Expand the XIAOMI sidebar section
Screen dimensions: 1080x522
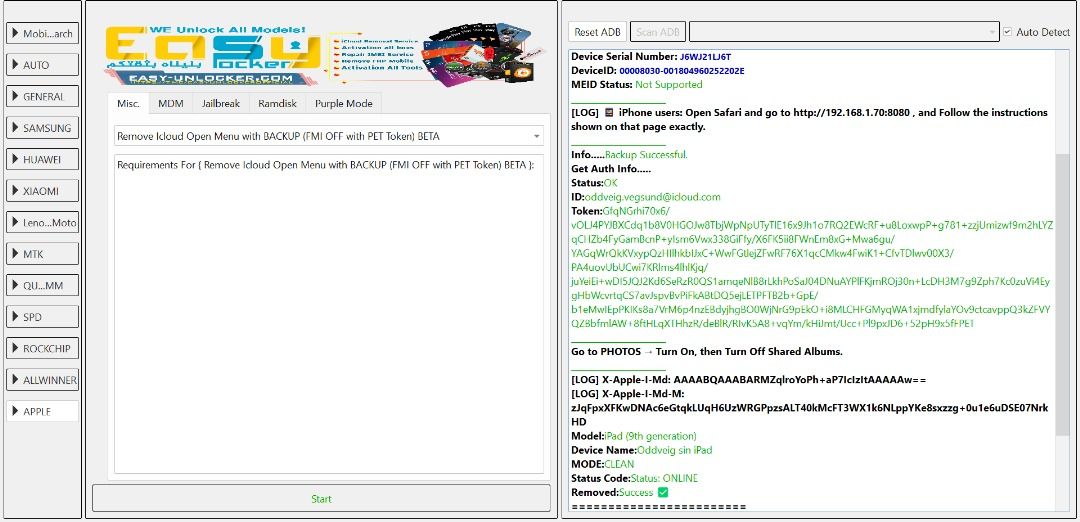tap(42, 191)
